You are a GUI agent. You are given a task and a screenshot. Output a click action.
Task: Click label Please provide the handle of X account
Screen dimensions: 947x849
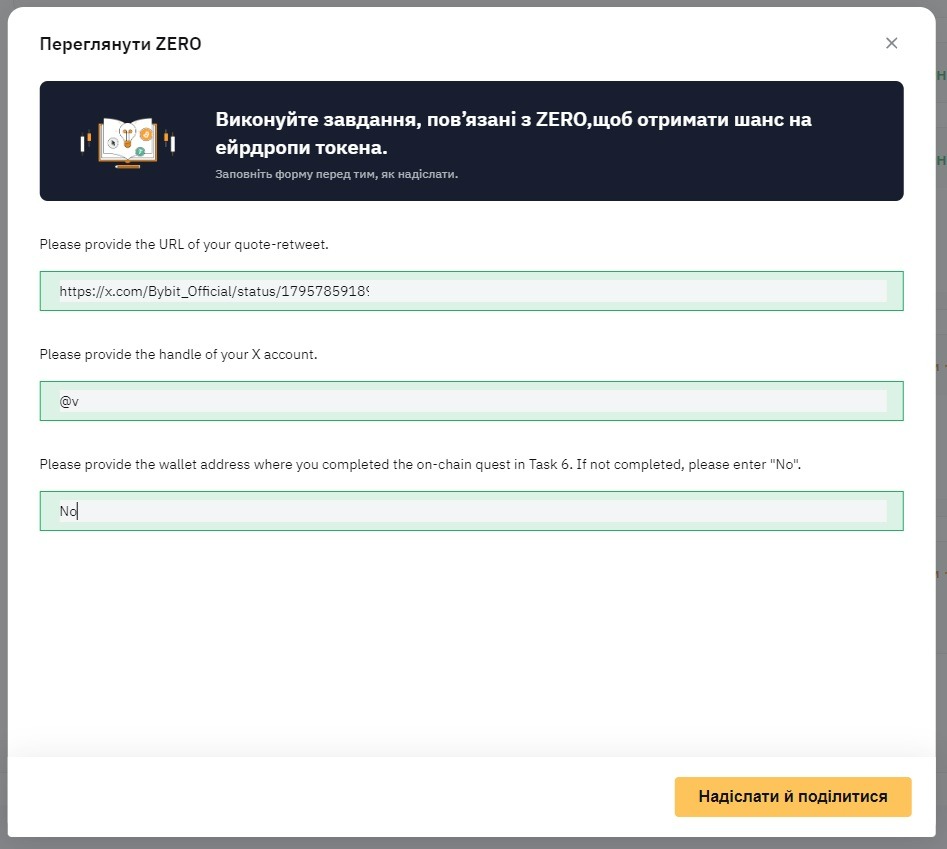coord(178,354)
